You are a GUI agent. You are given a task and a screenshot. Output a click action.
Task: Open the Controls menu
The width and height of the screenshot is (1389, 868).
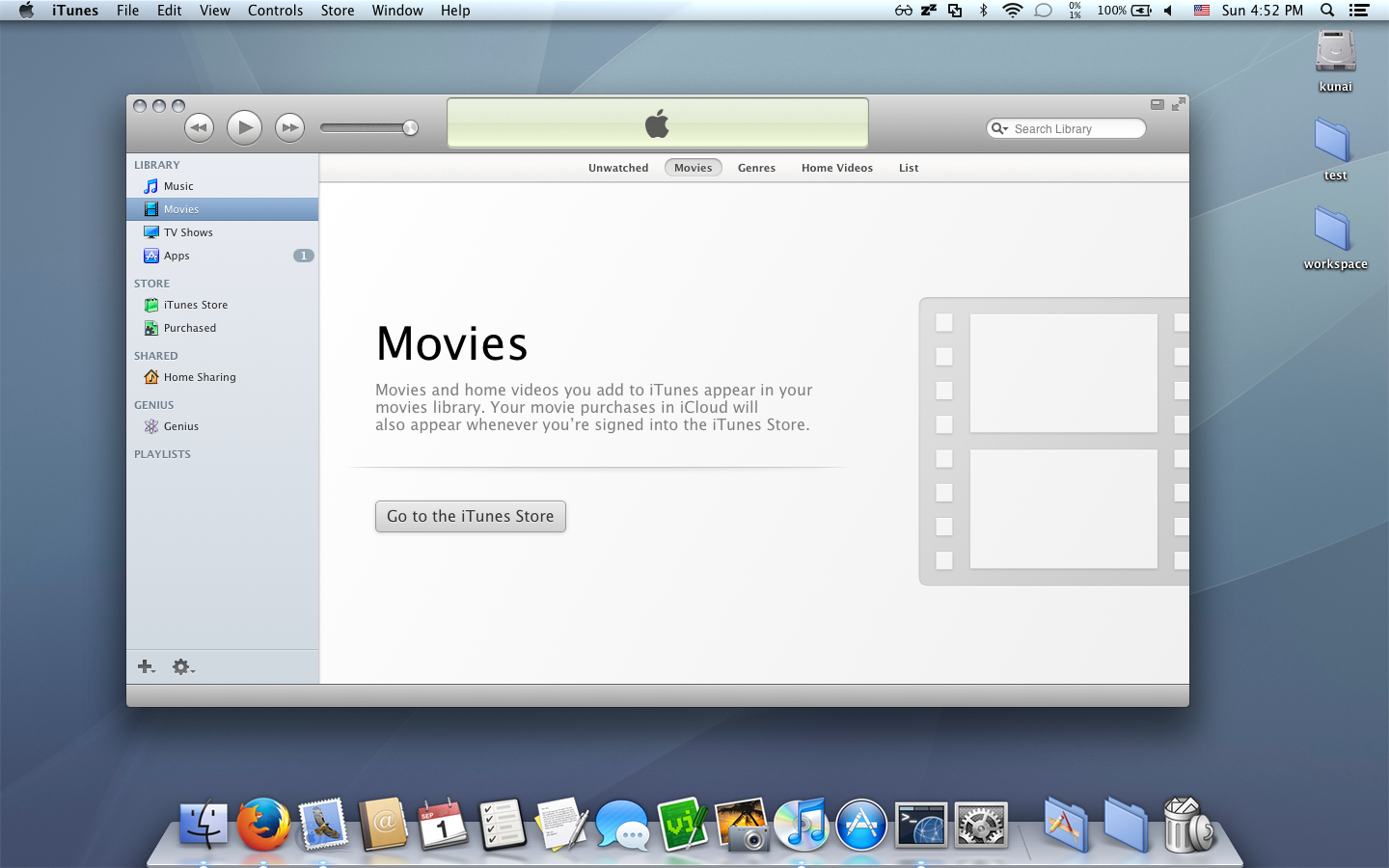[x=275, y=11]
